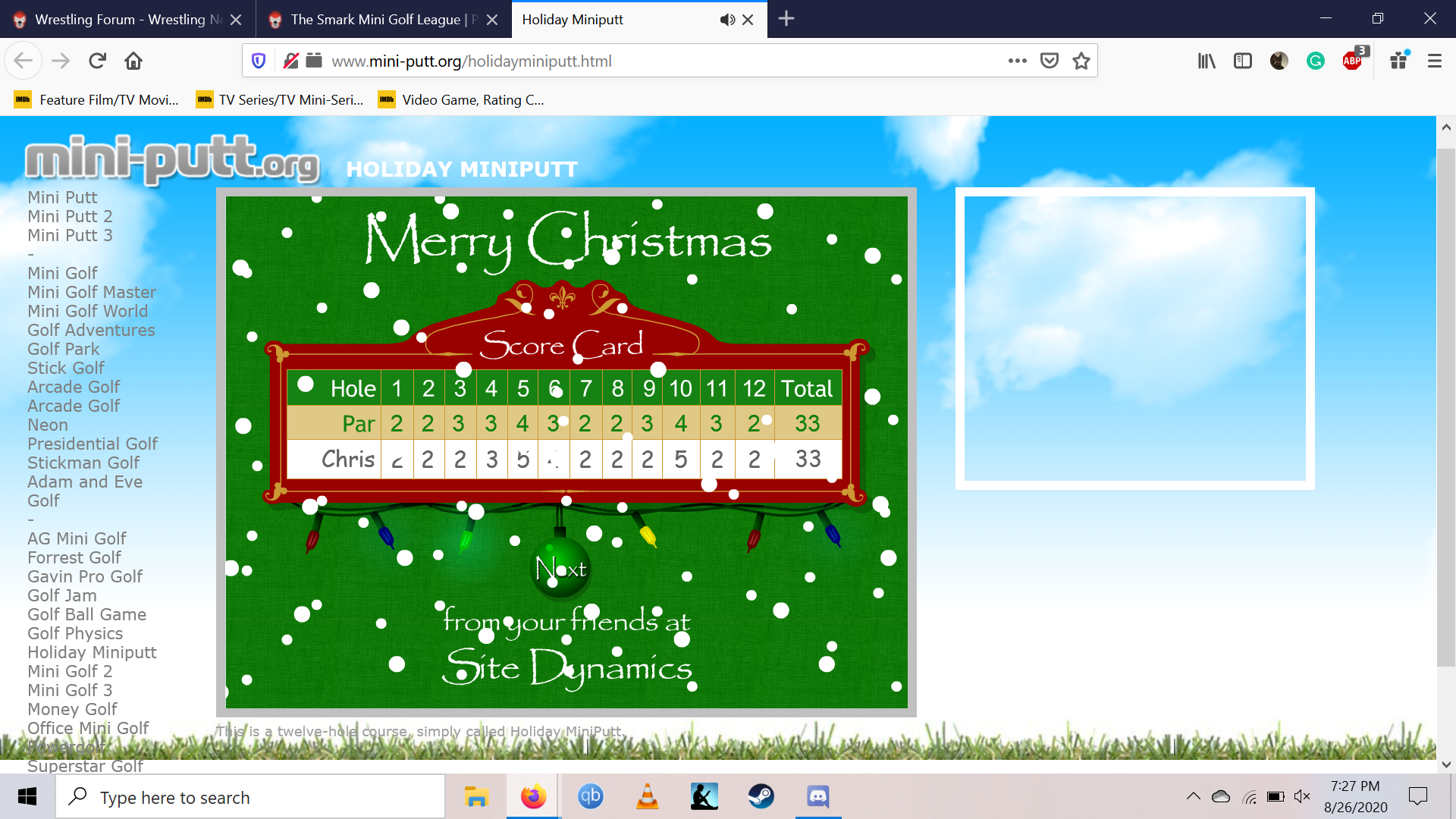1456x819 pixels.
Task: Click the Windows search box
Action: (250, 798)
